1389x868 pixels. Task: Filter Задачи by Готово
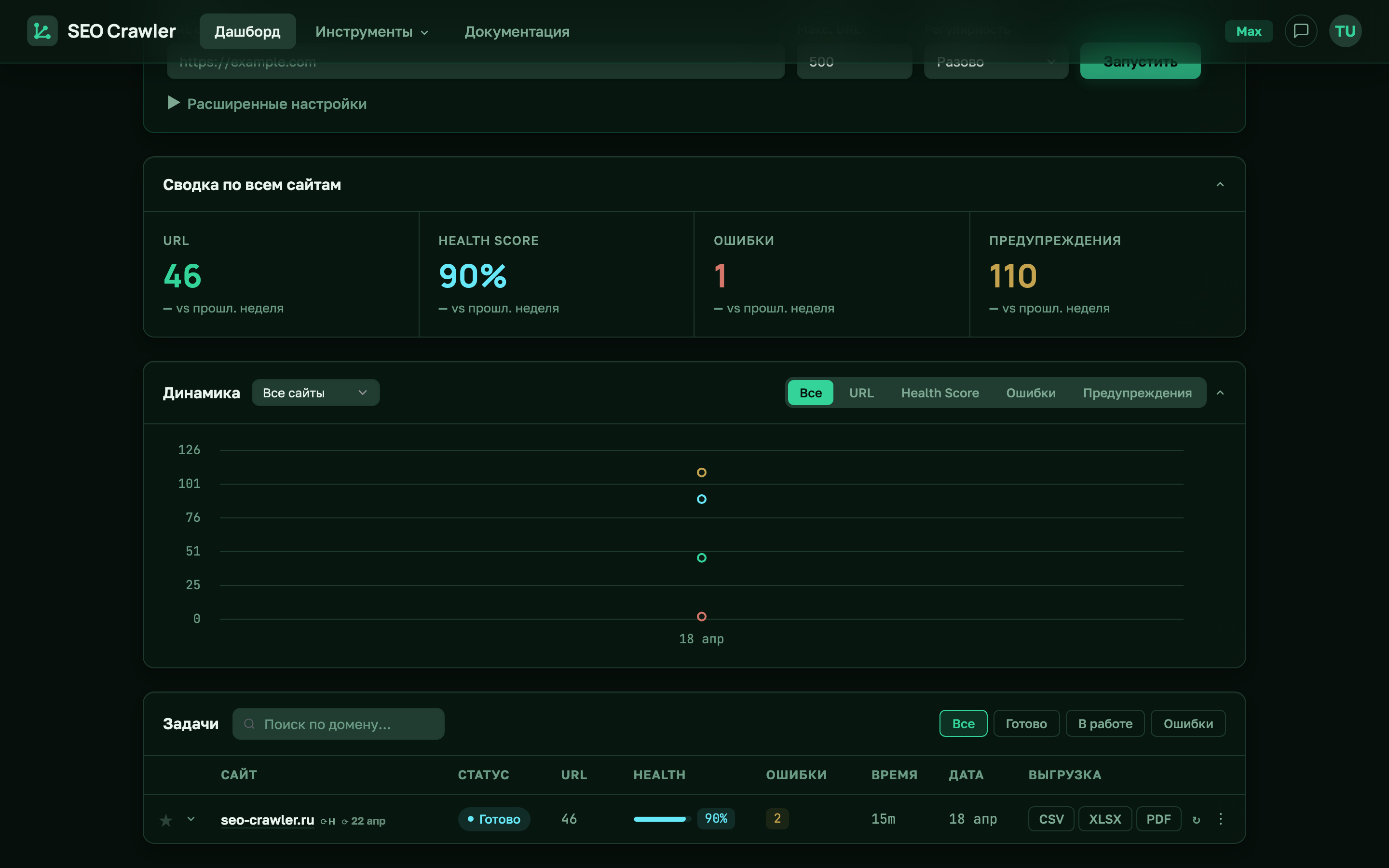(1026, 723)
